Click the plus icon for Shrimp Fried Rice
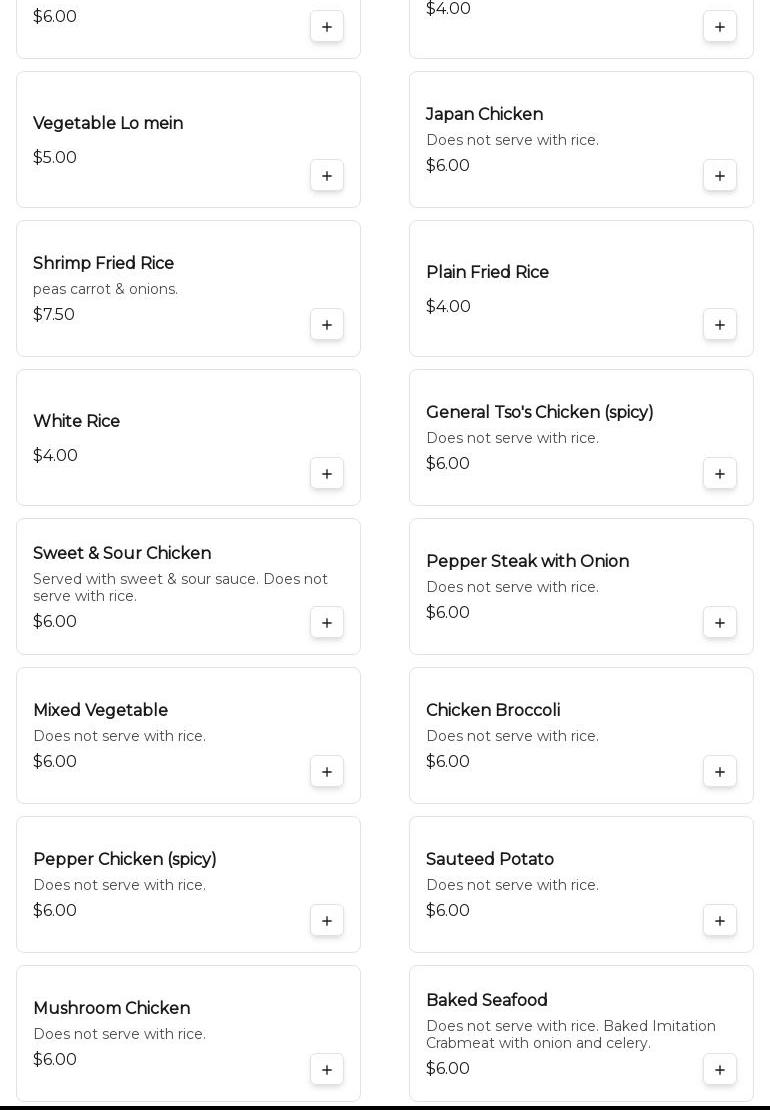770x1110 pixels. (x=327, y=325)
